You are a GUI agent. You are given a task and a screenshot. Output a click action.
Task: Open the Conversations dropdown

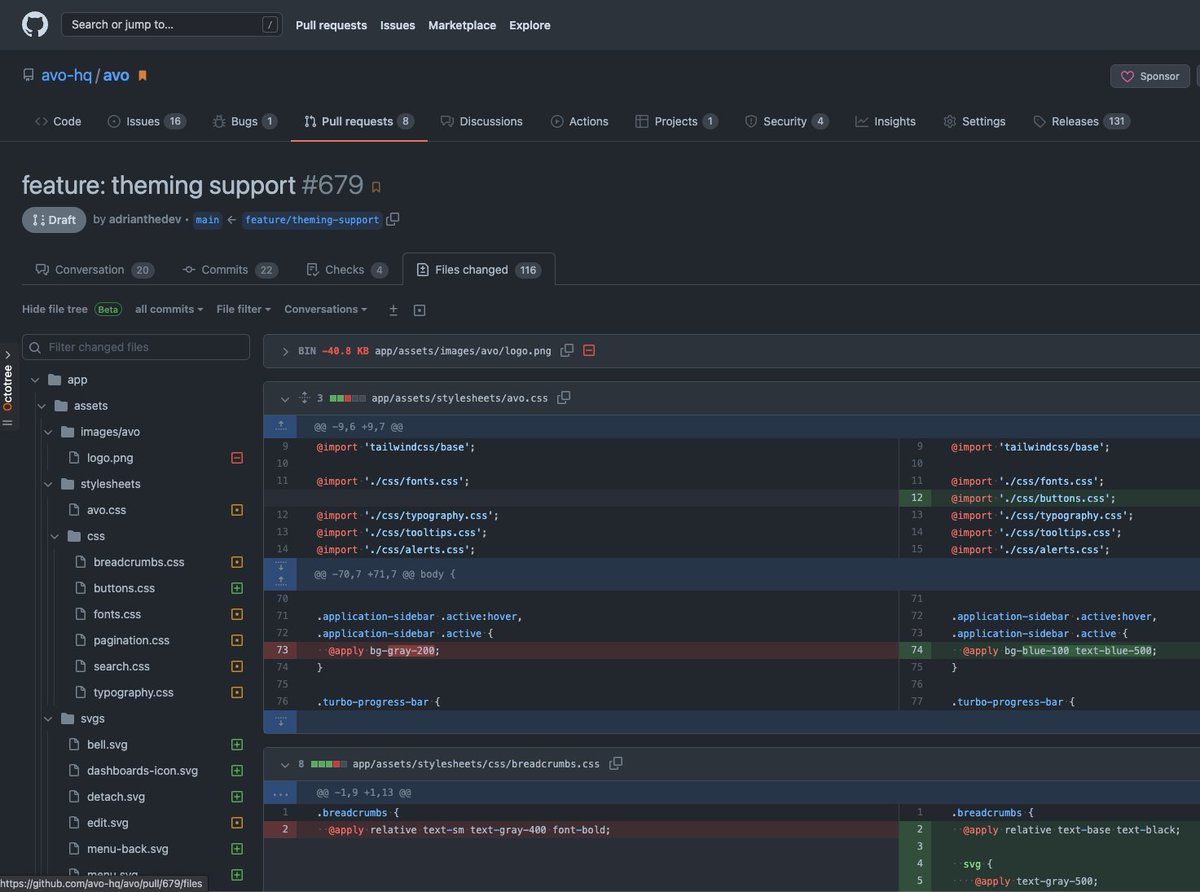coord(325,309)
